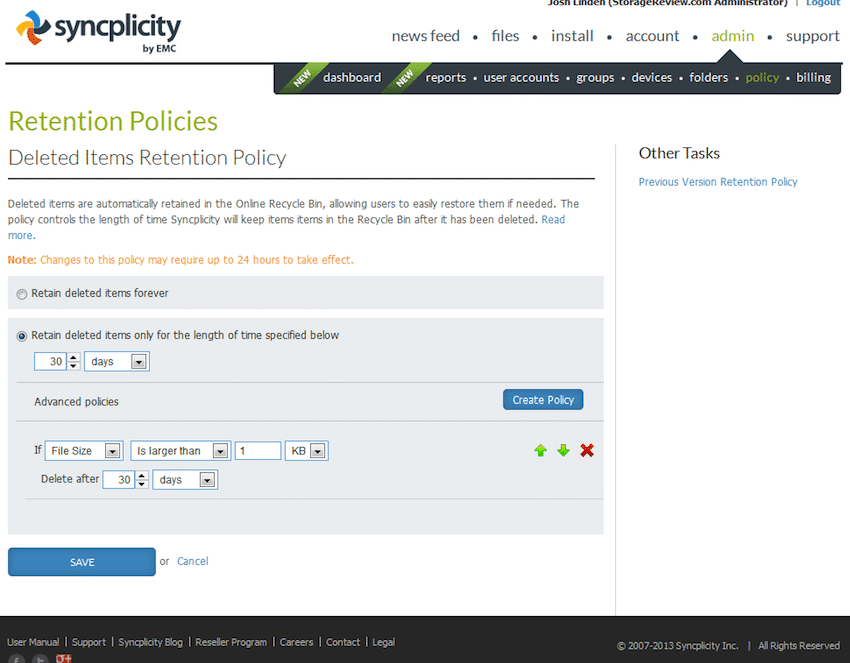This screenshot has height=663, width=850.
Task: Open the Reseller Program footer link
Action: [231, 642]
